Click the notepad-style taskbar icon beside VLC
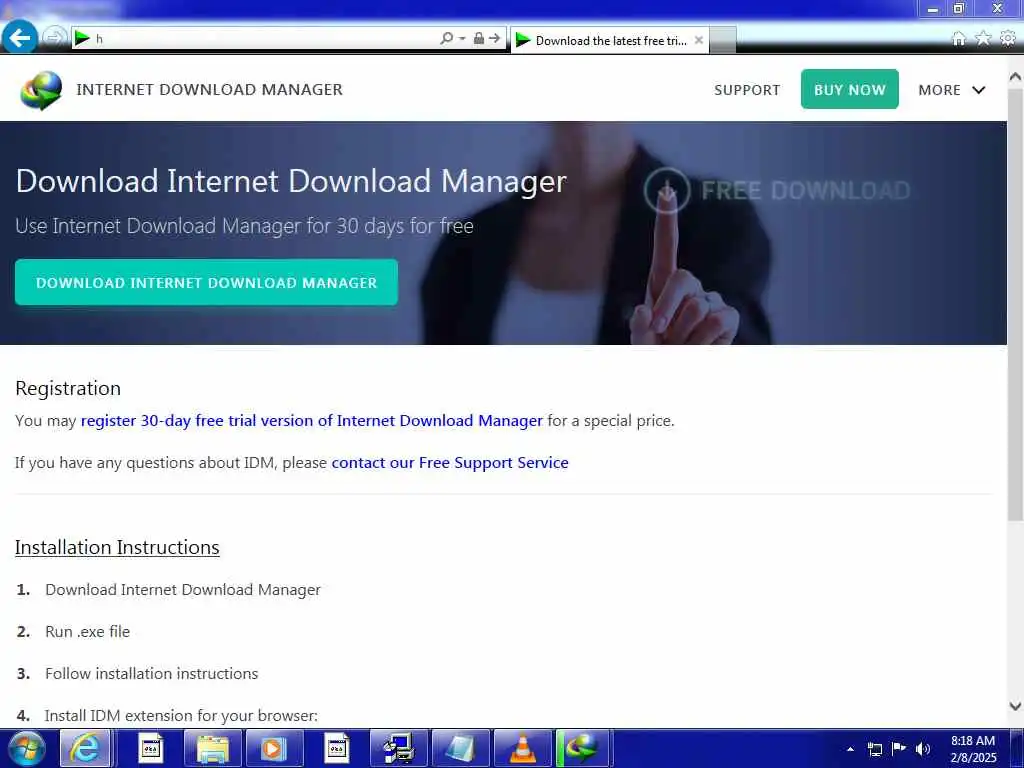1024x768 pixels. click(x=460, y=748)
